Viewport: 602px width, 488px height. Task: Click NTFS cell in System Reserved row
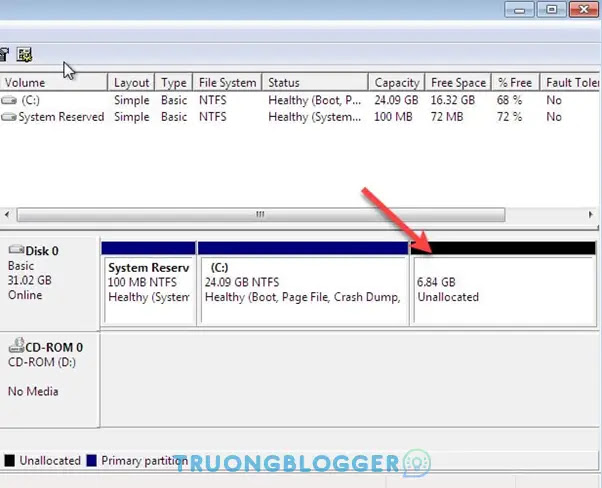213,117
